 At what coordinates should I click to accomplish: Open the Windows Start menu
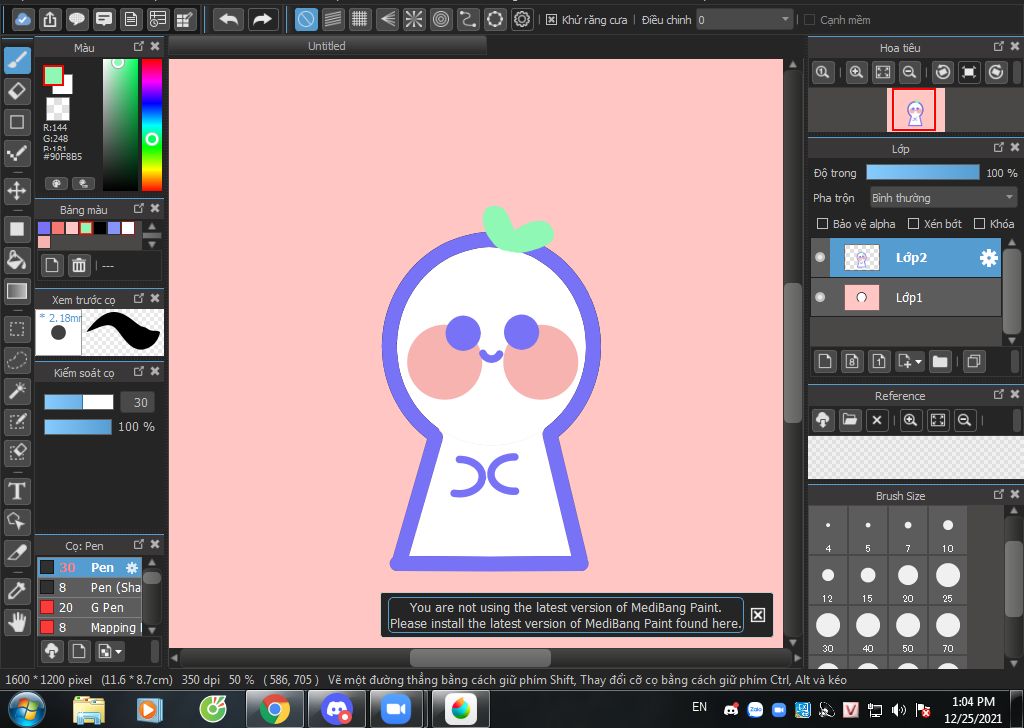[27, 710]
